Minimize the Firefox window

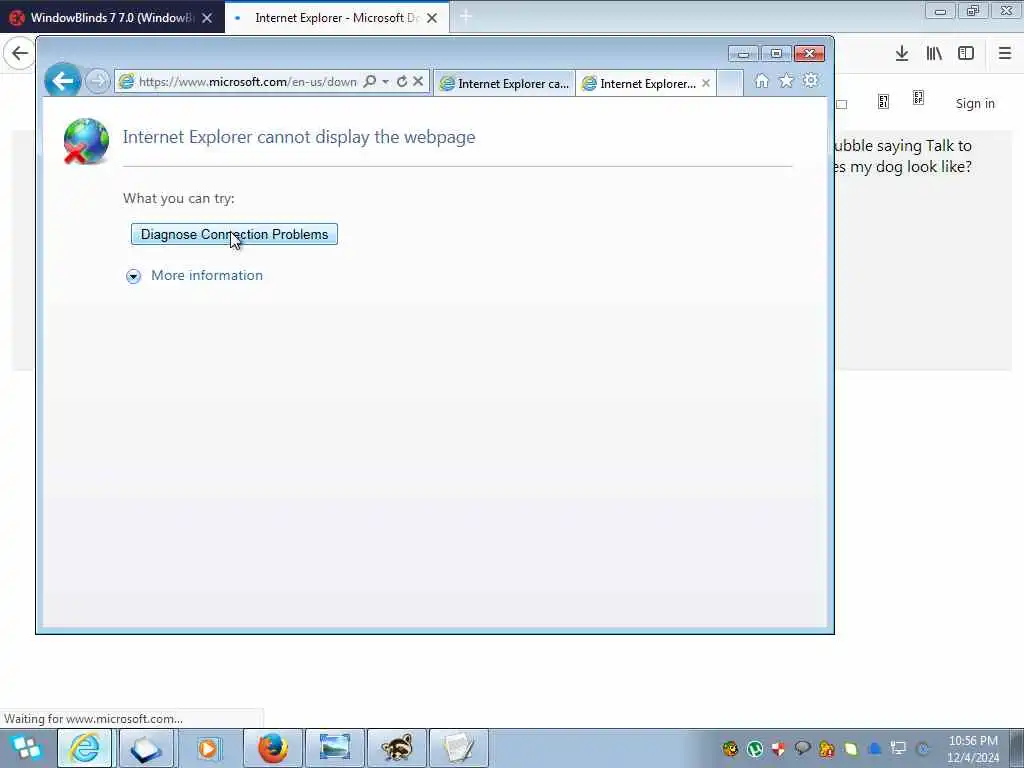[x=940, y=11]
